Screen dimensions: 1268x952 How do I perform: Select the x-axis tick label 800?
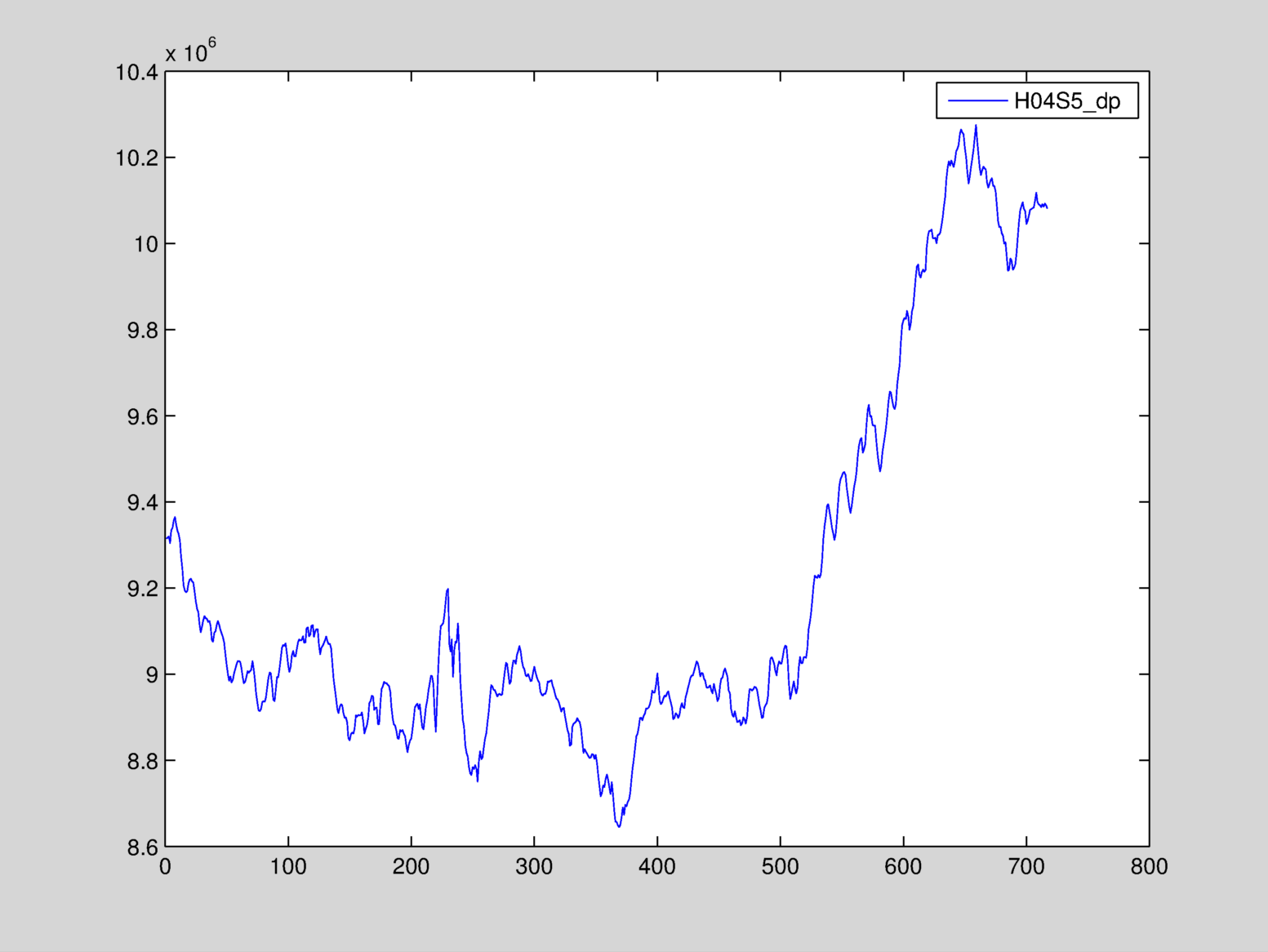(1149, 867)
